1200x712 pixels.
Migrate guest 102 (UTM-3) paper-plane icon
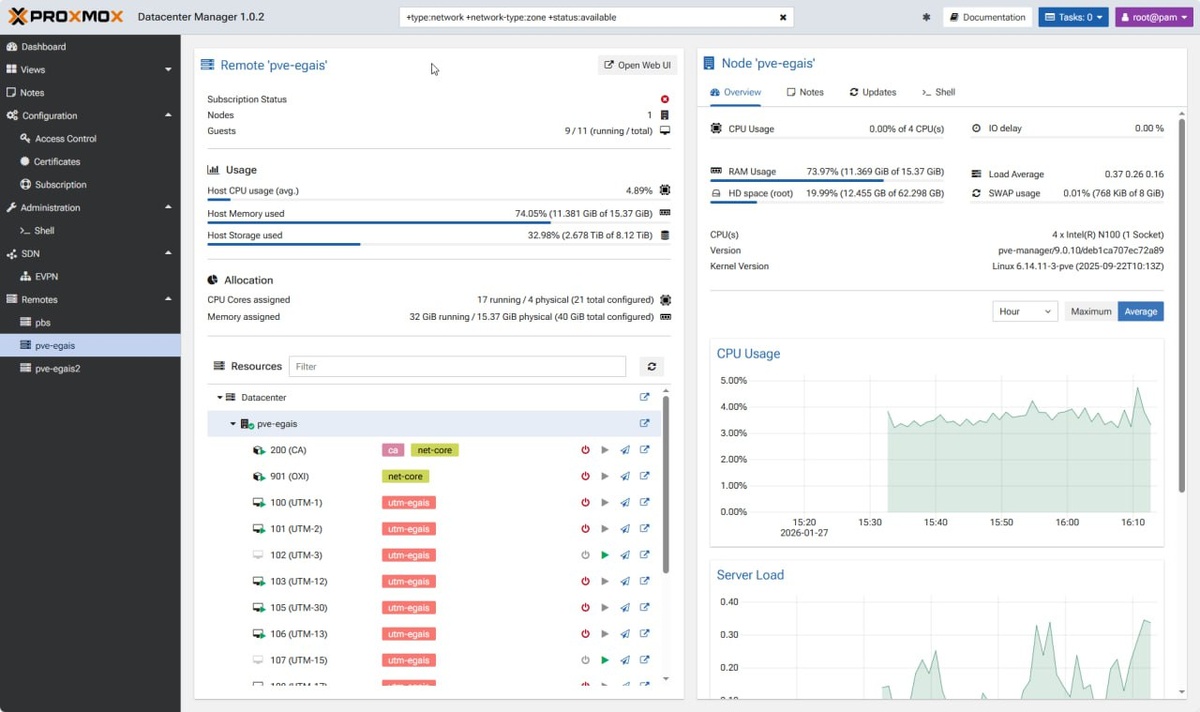click(x=625, y=555)
